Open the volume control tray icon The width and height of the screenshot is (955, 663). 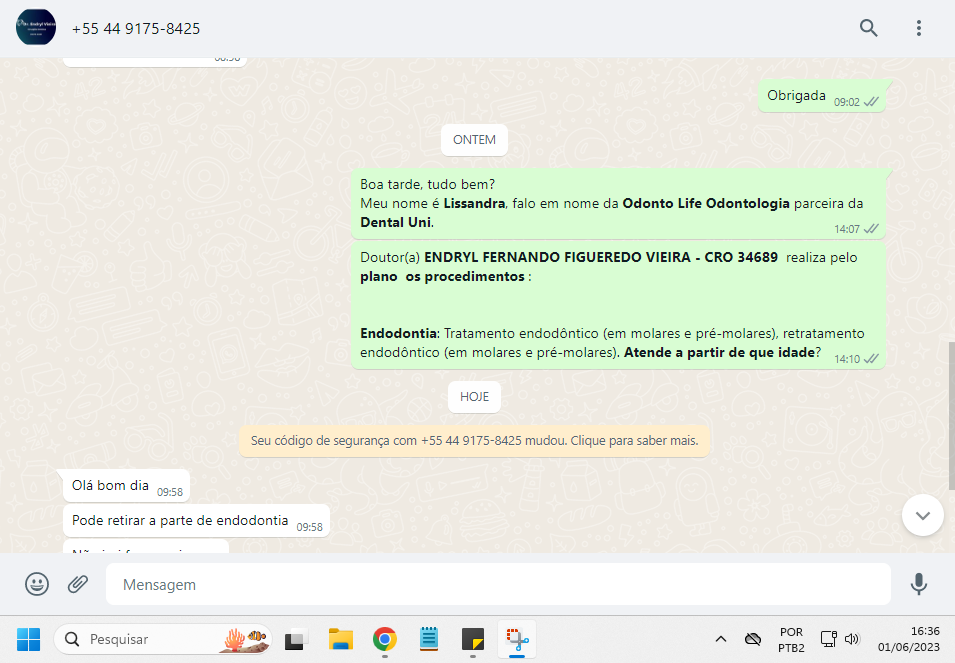click(x=851, y=639)
